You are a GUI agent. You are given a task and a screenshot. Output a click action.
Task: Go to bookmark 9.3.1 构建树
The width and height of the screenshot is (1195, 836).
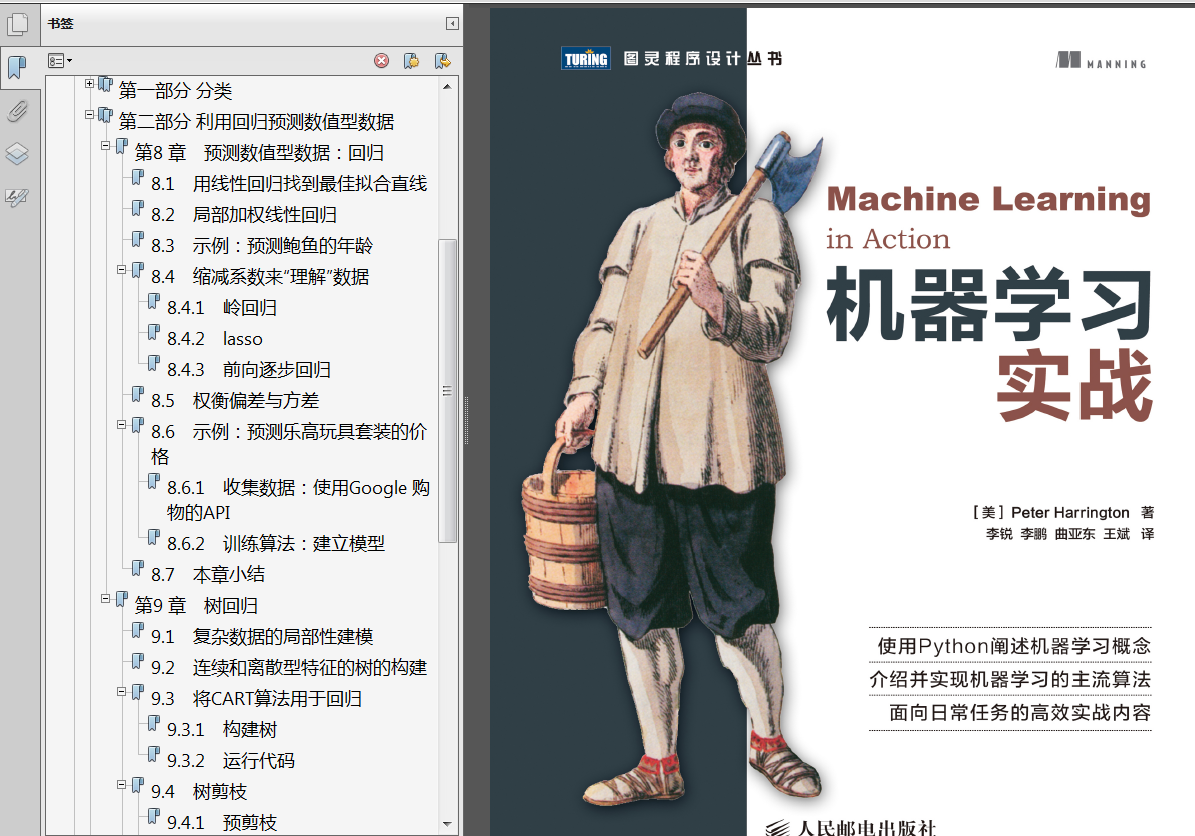coord(222,730)
